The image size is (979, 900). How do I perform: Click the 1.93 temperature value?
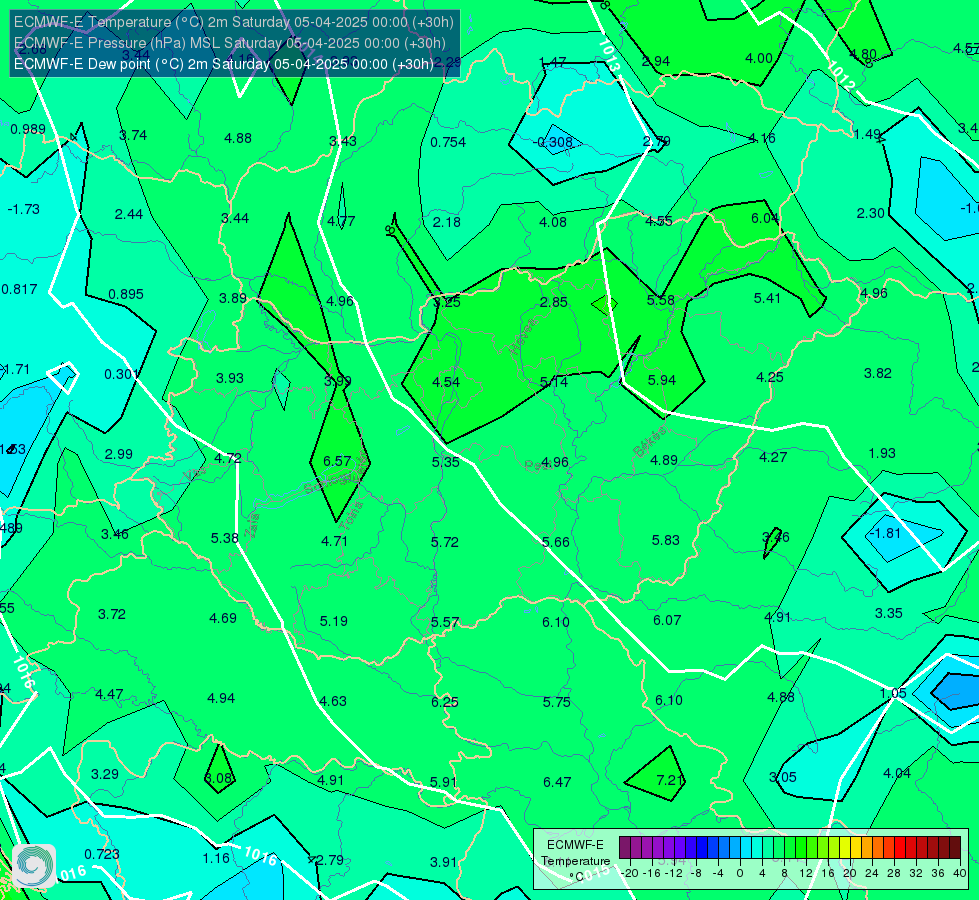pyautogui.click(x=882, y=453)
